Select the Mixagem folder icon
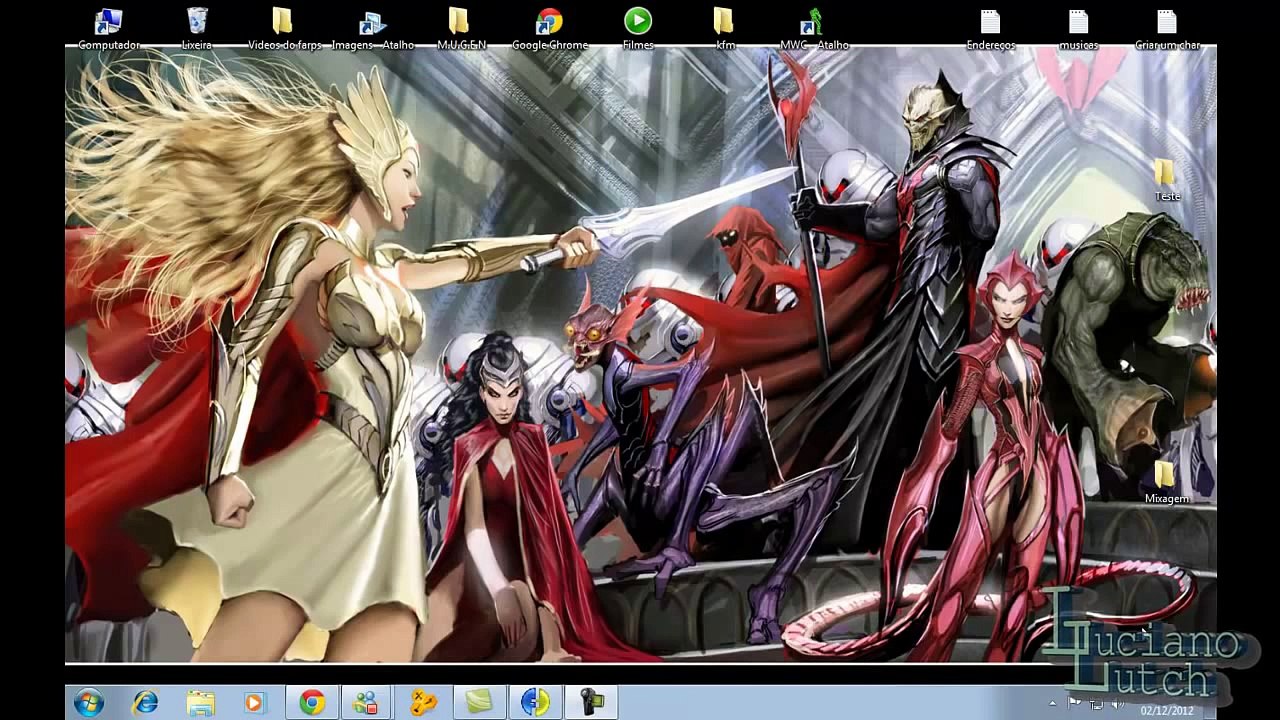 (1167, 482)
